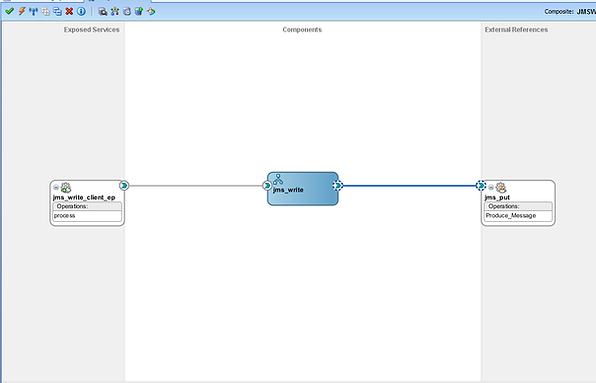The image size is (596, 383).
Task: Click the jms_put adapter gear icon
Action: point(501,187)
